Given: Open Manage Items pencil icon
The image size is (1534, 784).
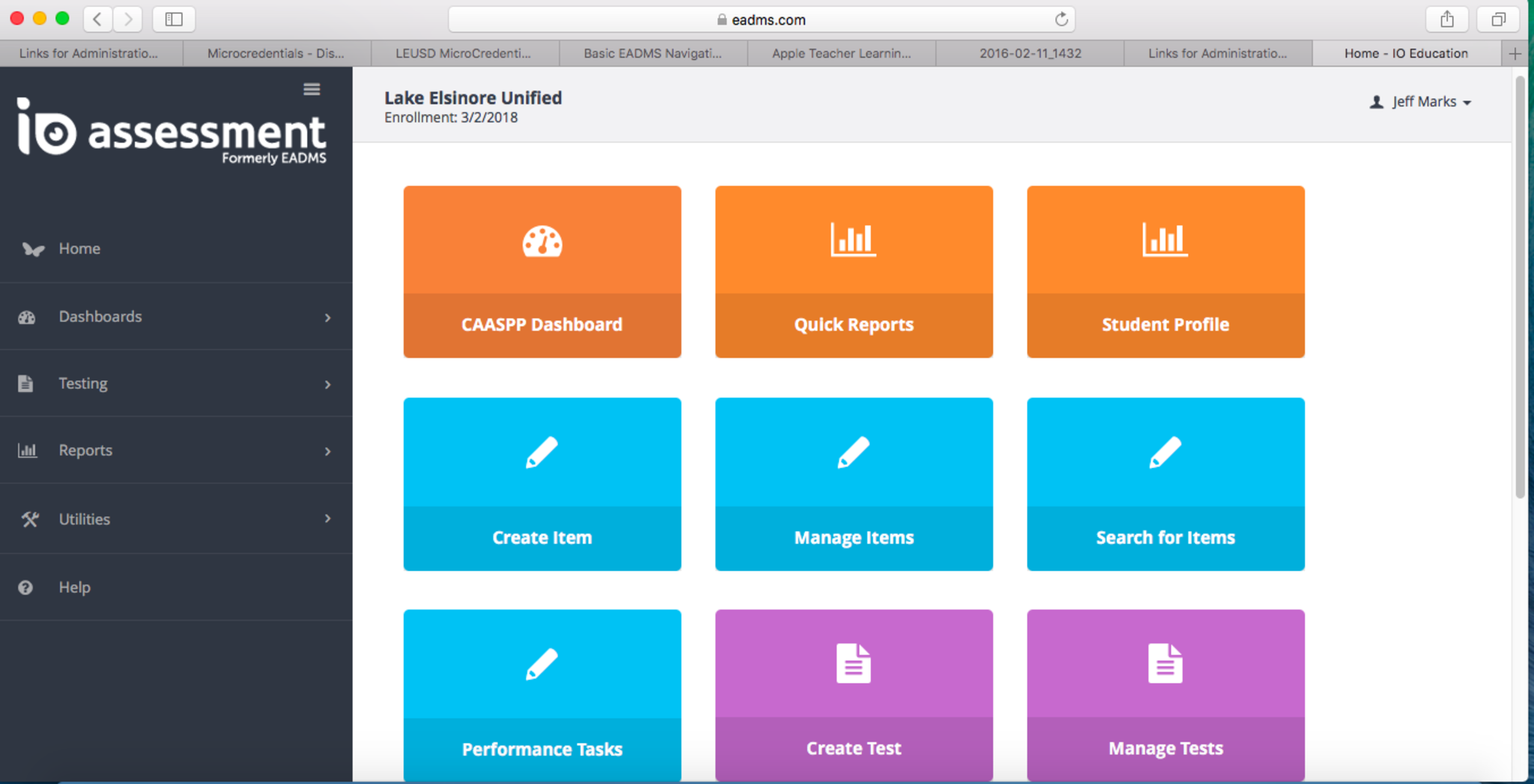Looking at the screenshot, I should 853,452.
